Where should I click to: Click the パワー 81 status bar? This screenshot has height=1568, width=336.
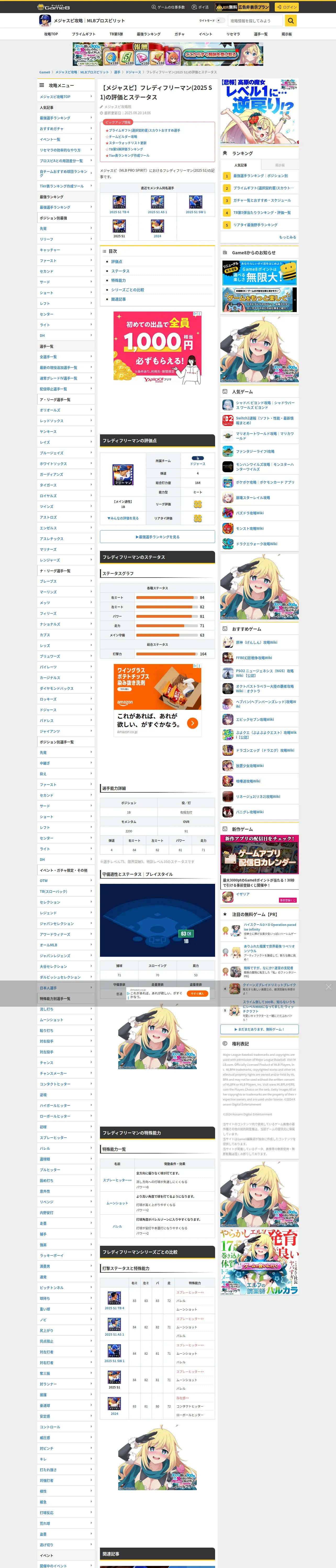click(167, 616)
